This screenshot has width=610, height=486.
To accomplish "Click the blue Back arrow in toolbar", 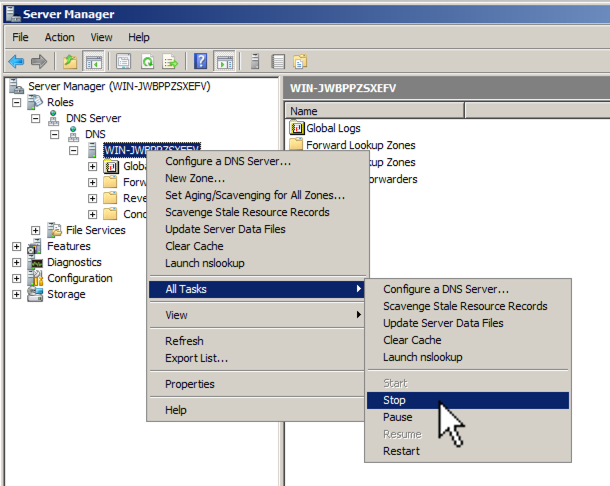I will [x=16, y=61].
